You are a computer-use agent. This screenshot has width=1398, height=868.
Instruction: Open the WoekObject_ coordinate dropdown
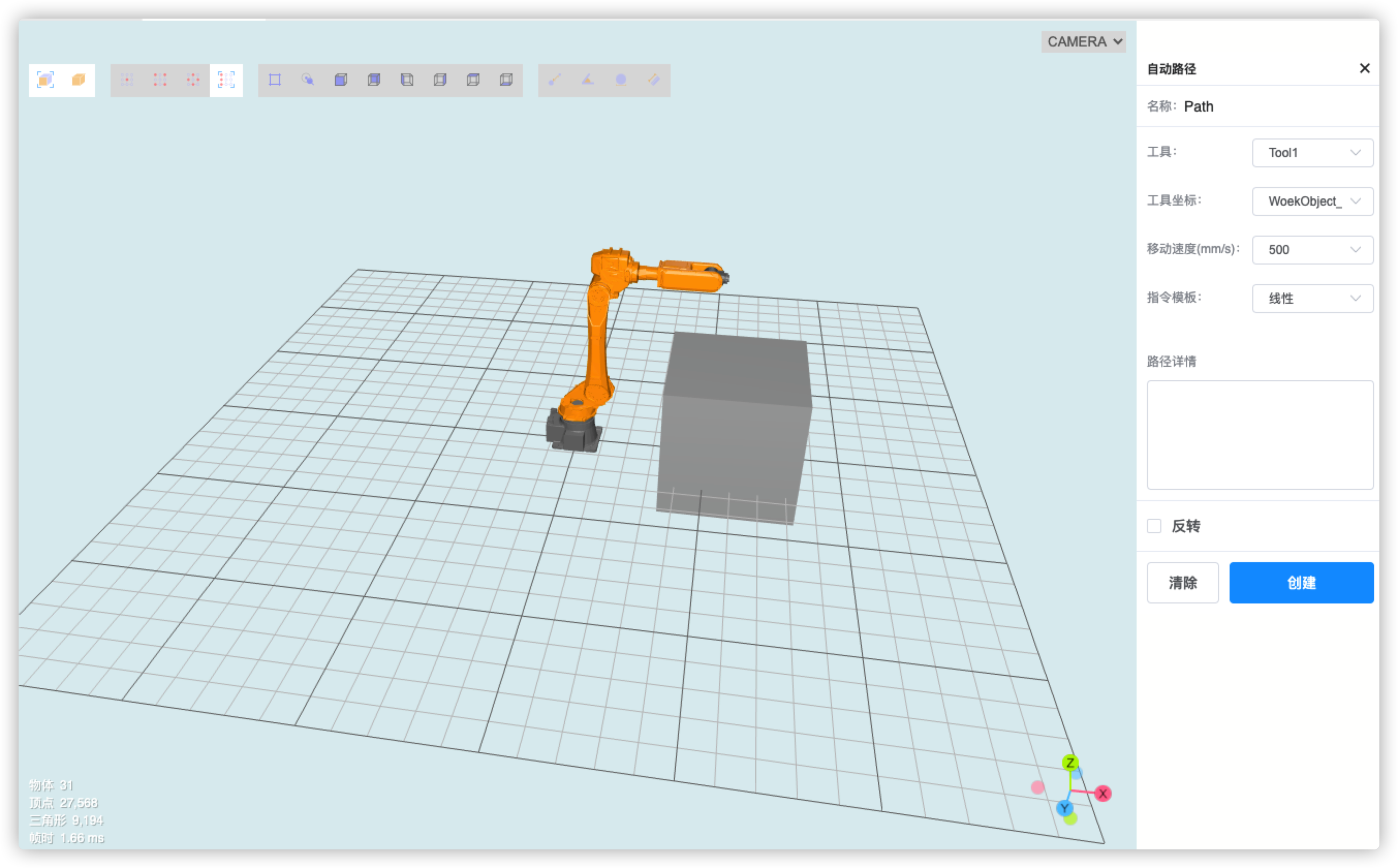click(x=1312, y=202)
